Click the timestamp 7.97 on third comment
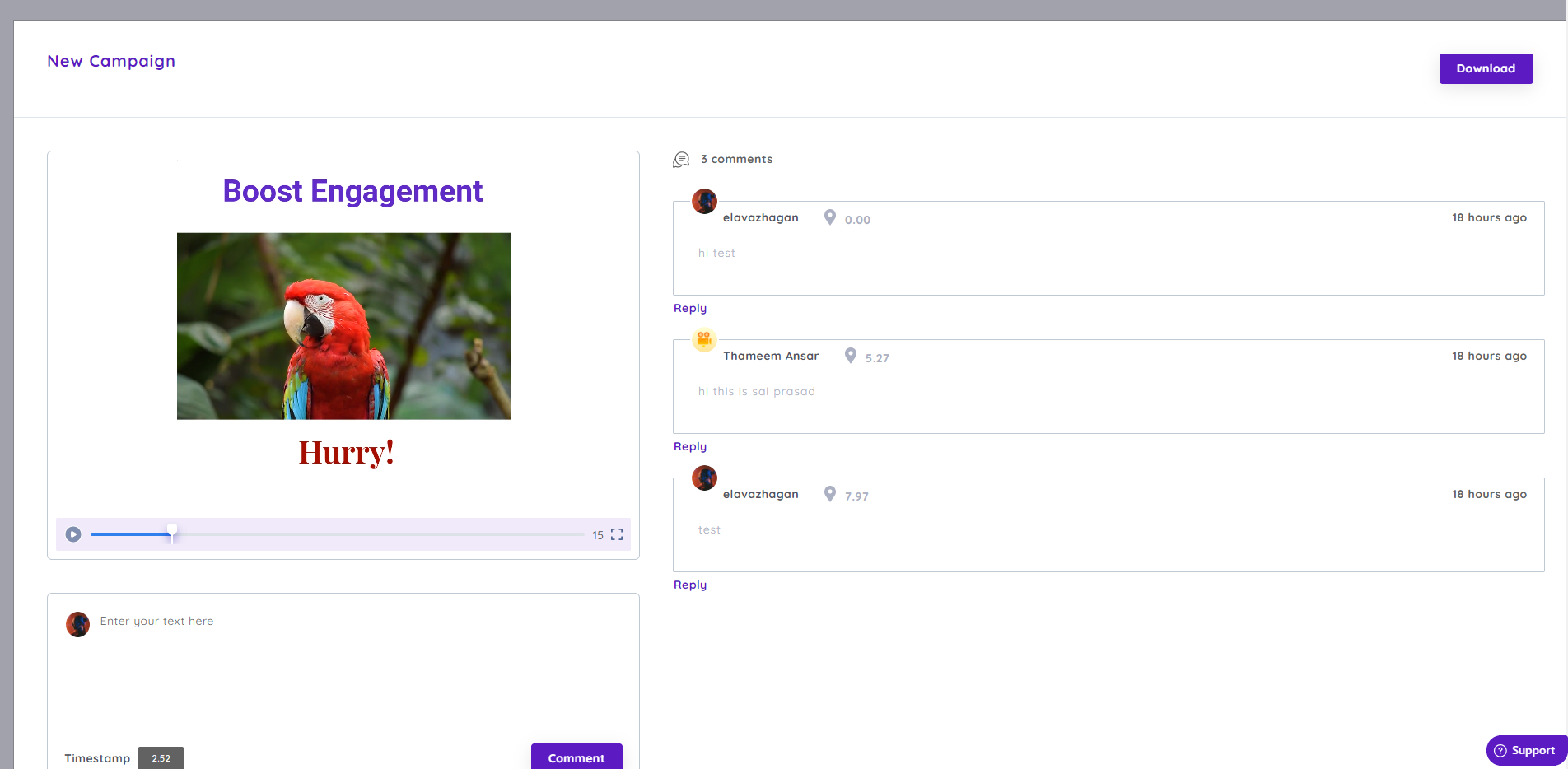 (x=856, y=496)
